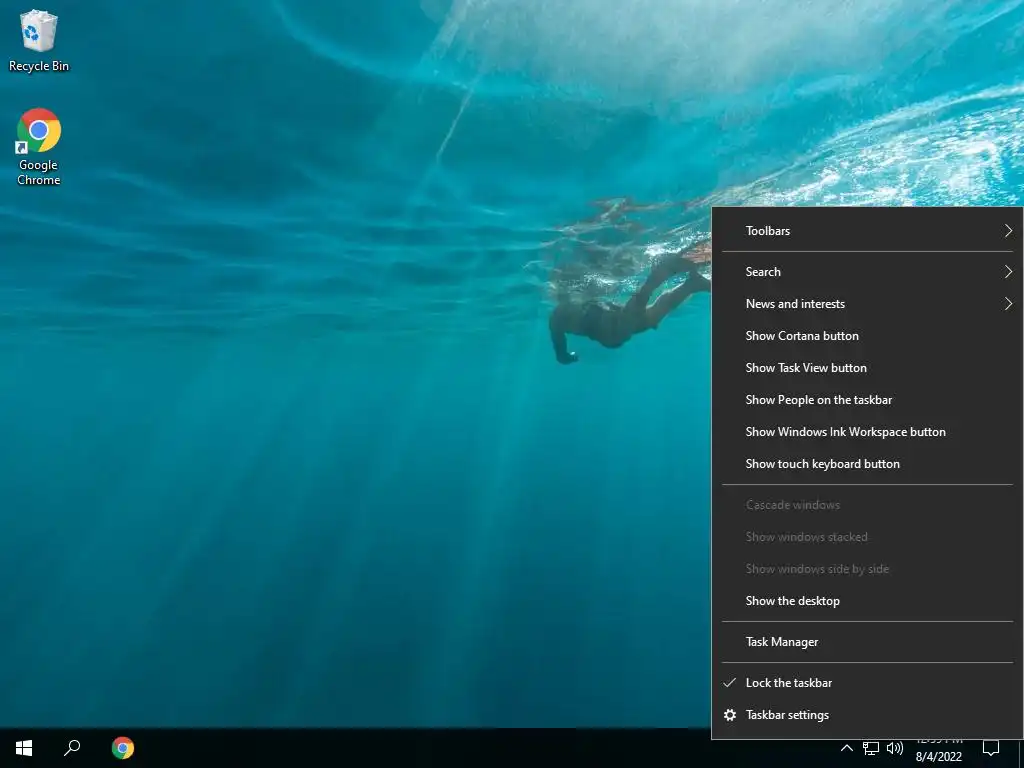The height and width of the screenshot is (768, 1024).
Task: Open the network status tray icon
Action: click(871, 748)
